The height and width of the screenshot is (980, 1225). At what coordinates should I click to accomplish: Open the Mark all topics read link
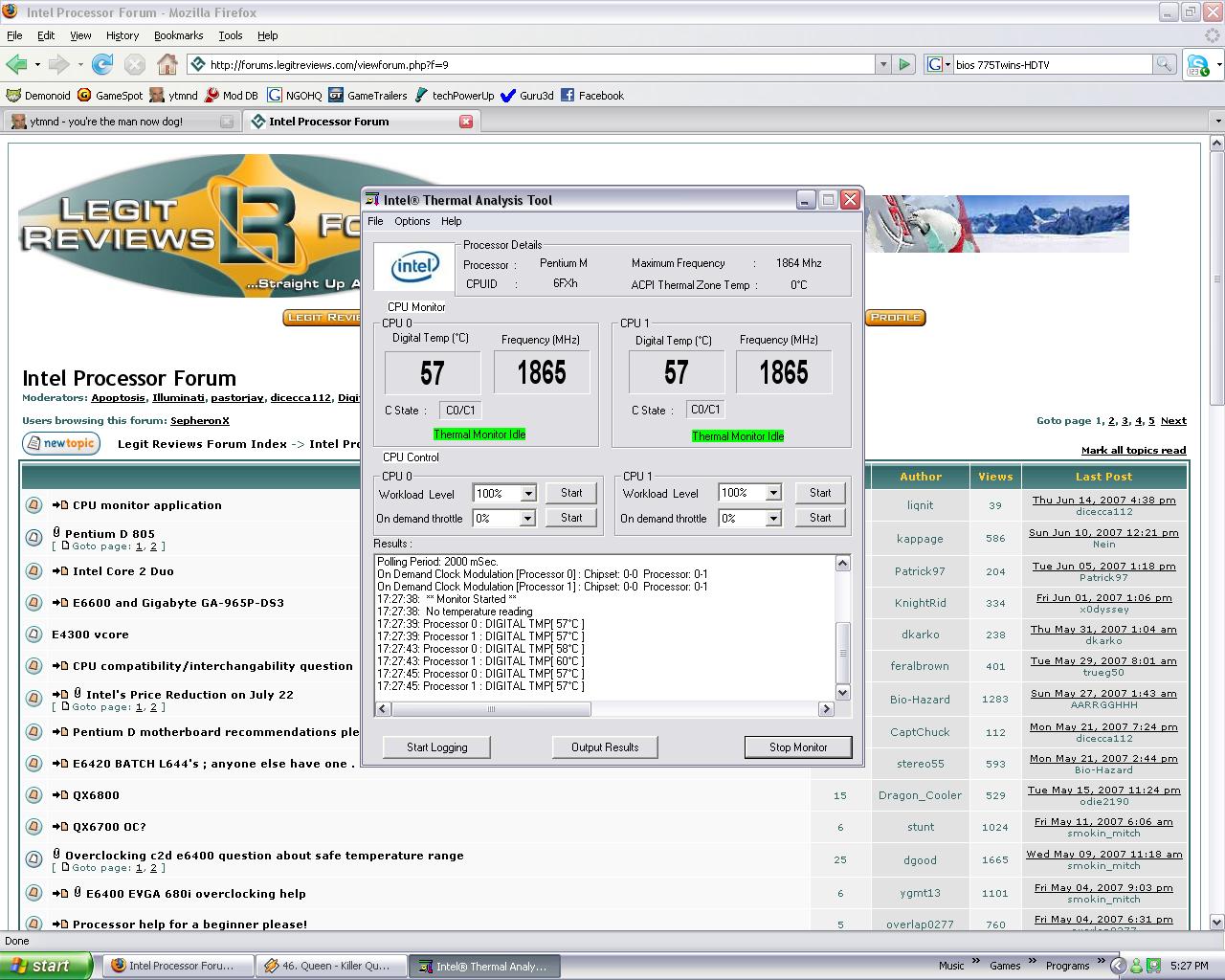1133,450
